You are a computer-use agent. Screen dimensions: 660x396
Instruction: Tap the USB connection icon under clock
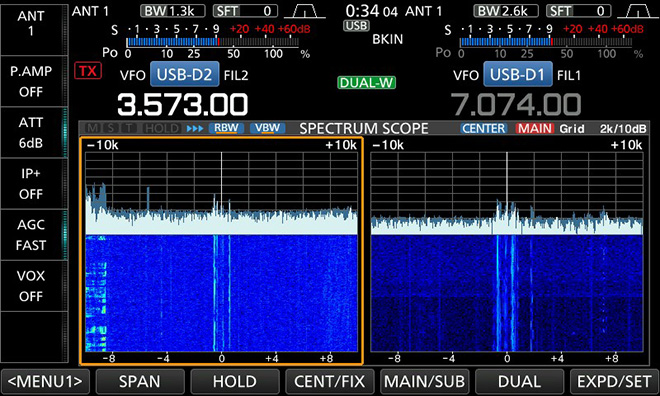pos(356,26)
